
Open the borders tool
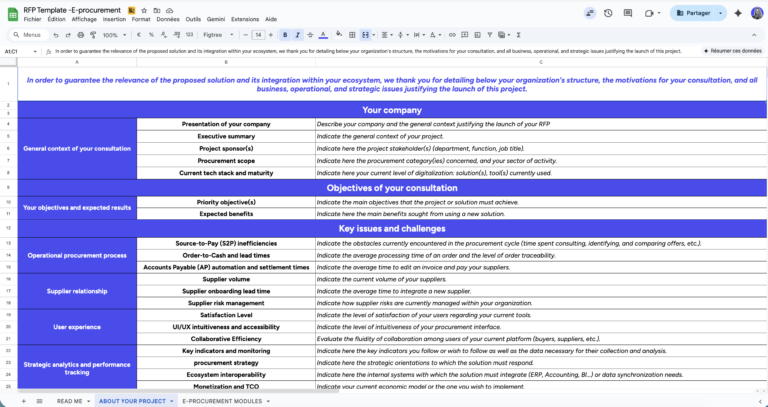[352, 34]
